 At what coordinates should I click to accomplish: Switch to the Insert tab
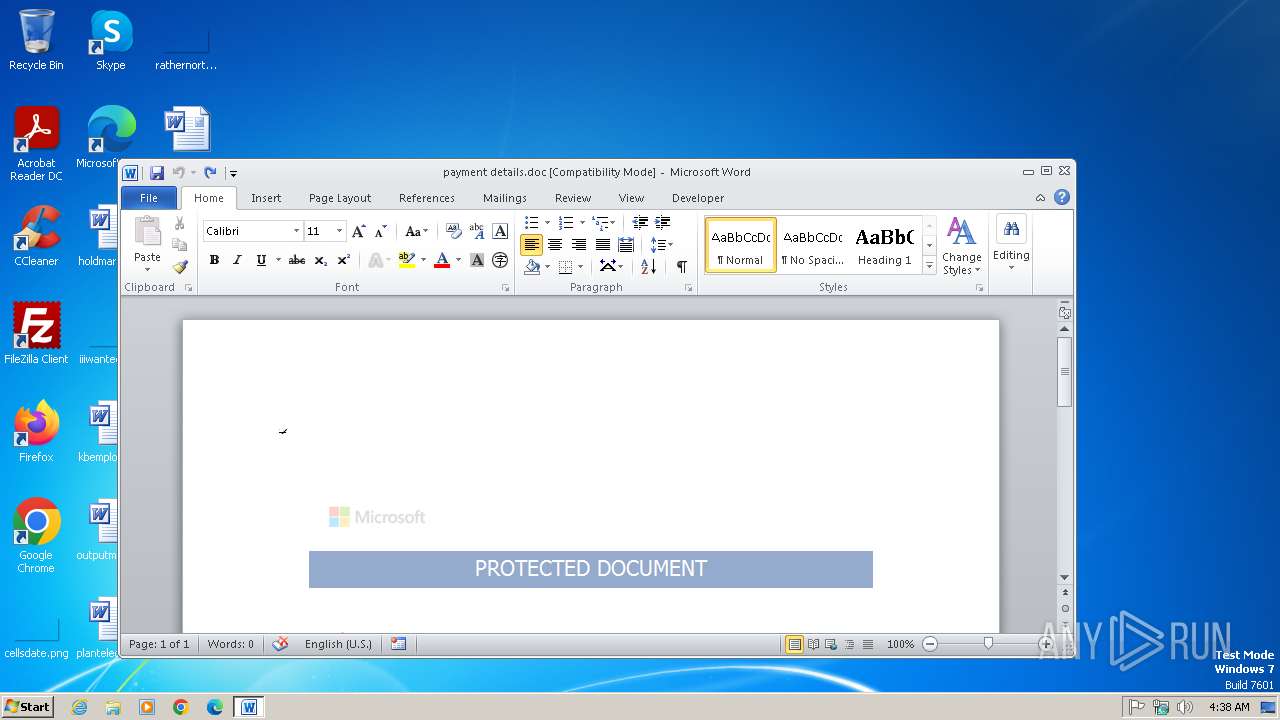click(266, 198)
